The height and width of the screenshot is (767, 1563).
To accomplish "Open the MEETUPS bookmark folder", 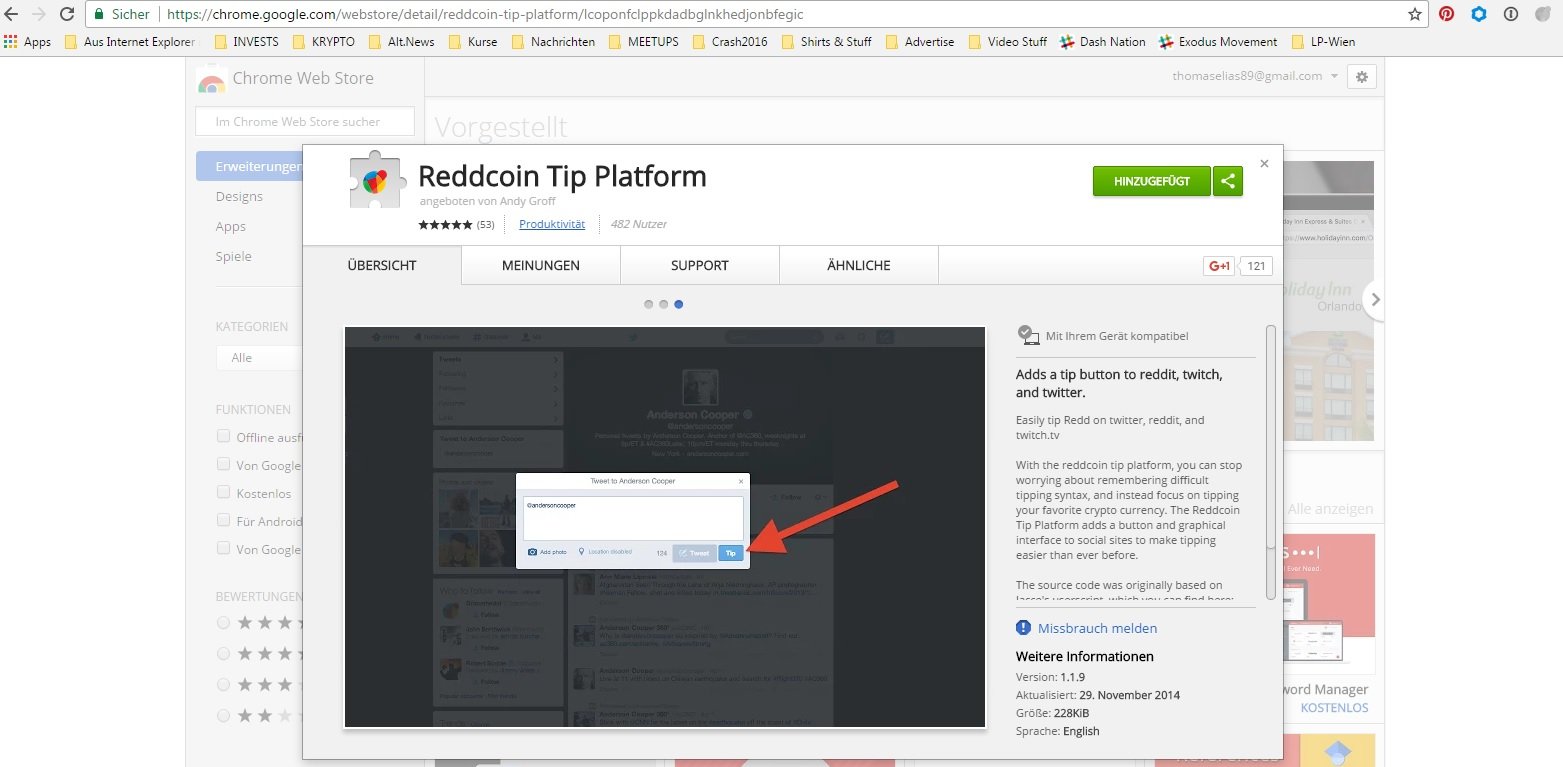I will pos(643,42).
